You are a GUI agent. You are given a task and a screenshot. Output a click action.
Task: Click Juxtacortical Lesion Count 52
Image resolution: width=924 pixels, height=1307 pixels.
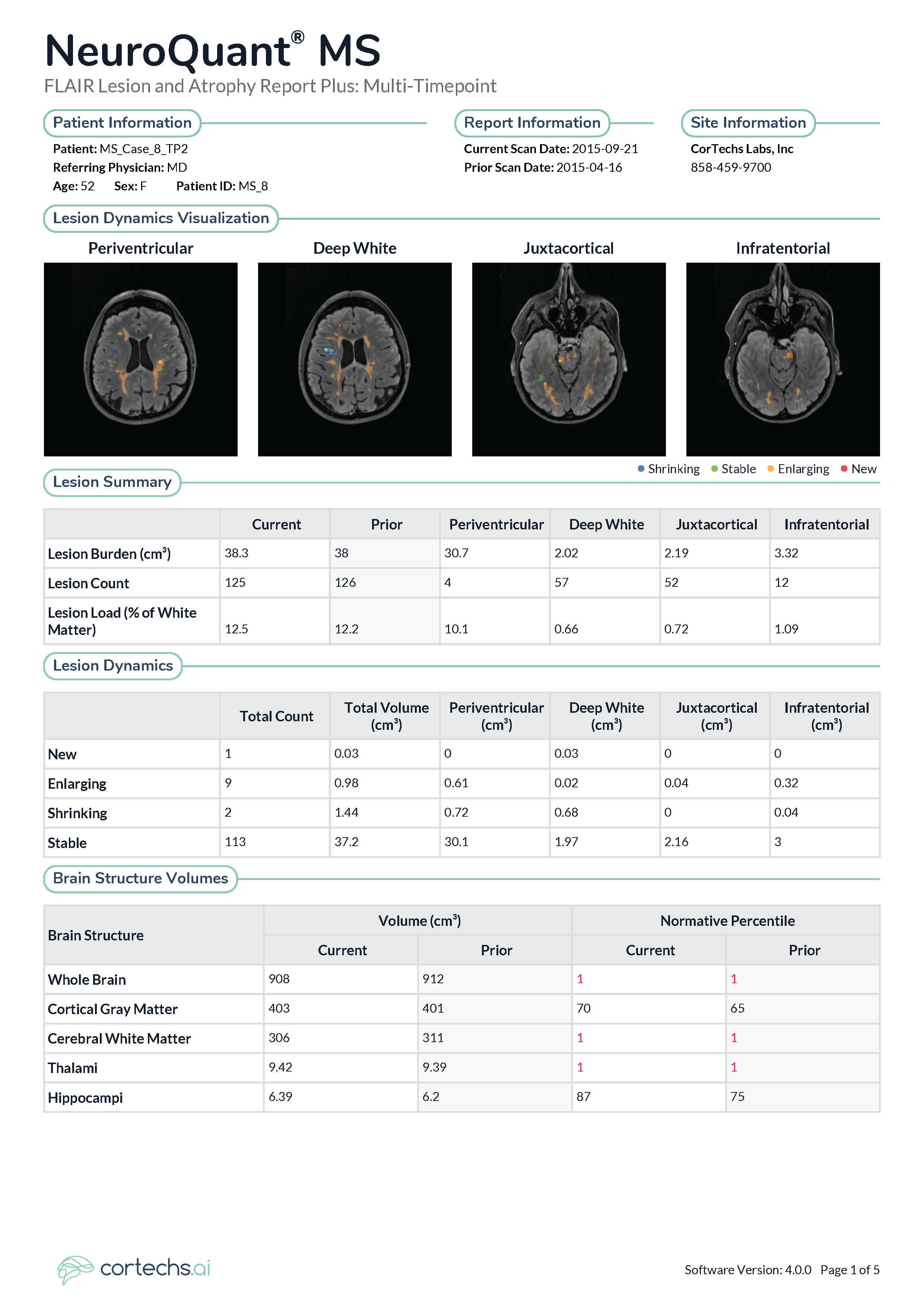(671, 583)
